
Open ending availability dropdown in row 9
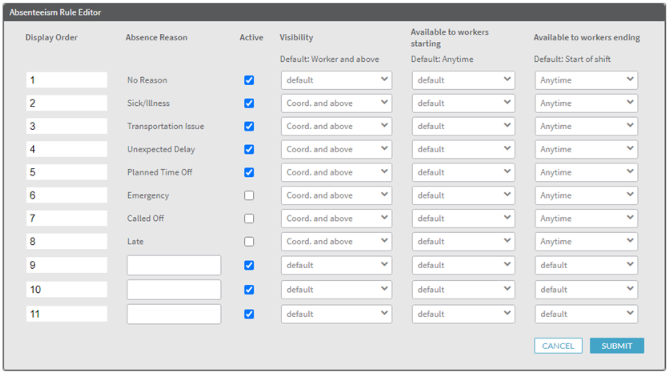(x=586, y=265)
